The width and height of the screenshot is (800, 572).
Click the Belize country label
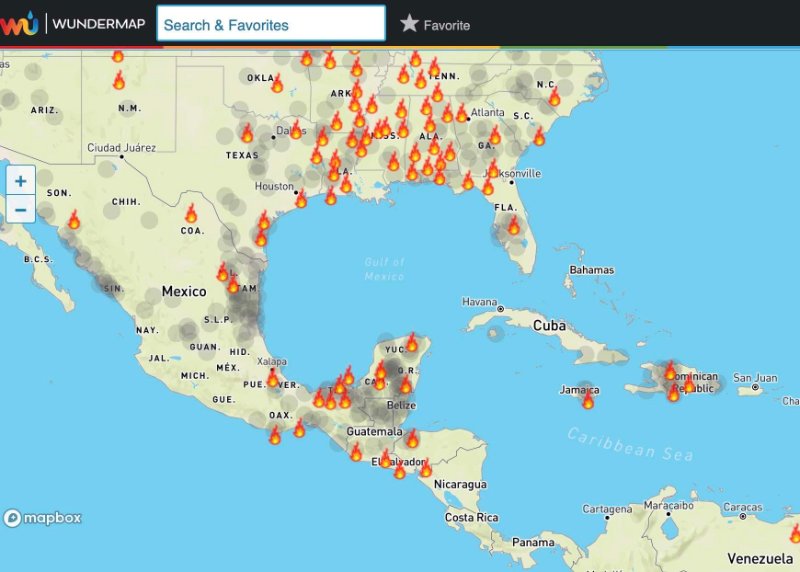pos(401,406)
